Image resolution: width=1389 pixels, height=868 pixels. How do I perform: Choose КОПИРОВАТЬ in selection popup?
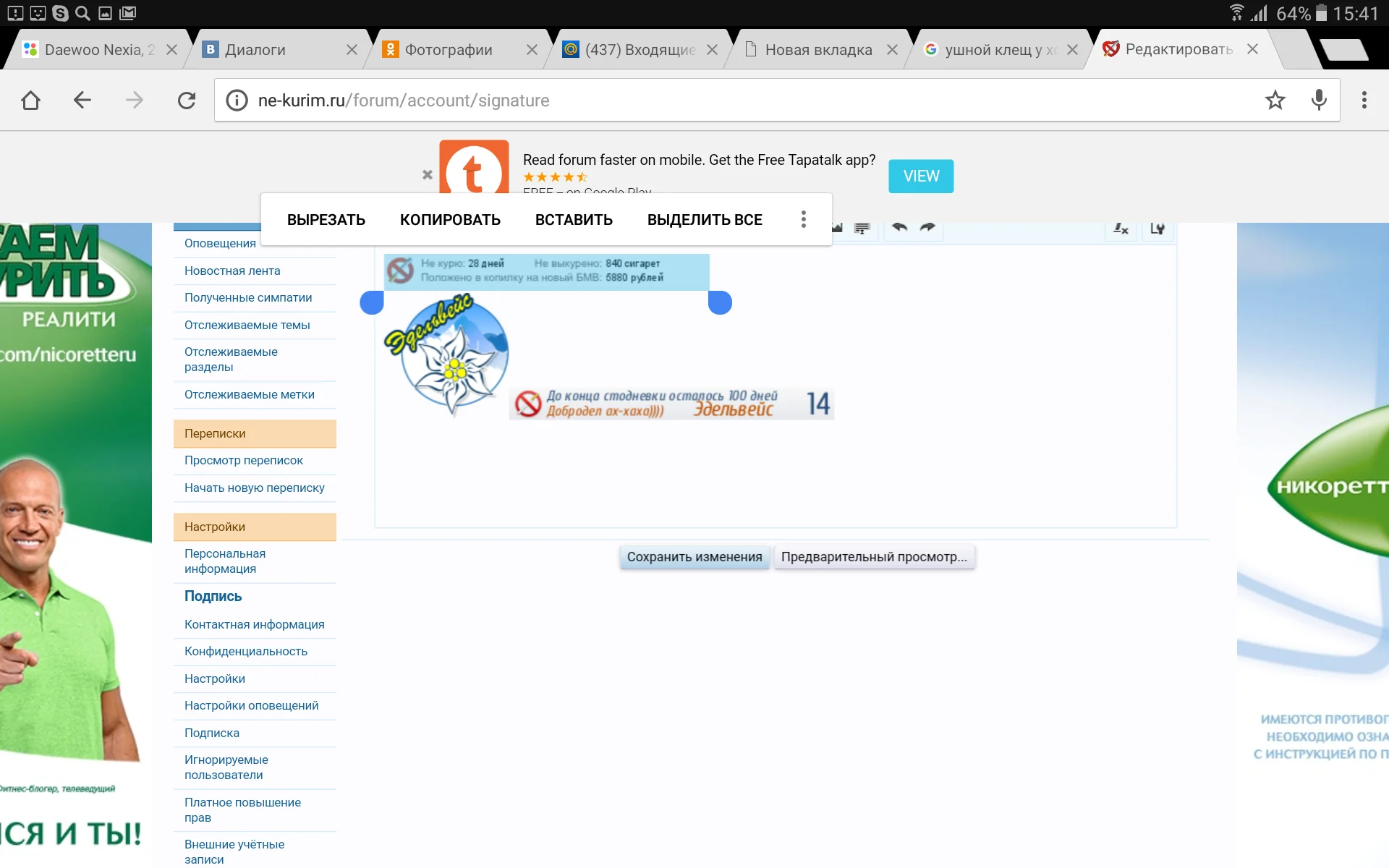(x=450, y=220)
